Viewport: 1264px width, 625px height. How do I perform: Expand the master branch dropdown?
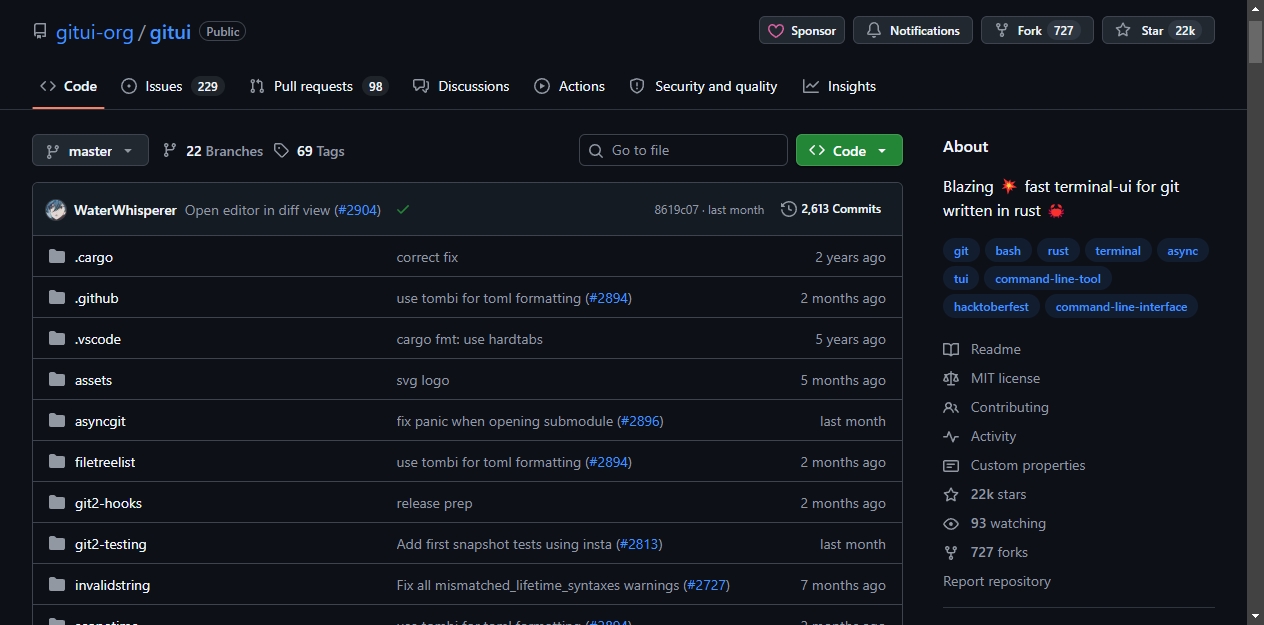click(90, 150)
